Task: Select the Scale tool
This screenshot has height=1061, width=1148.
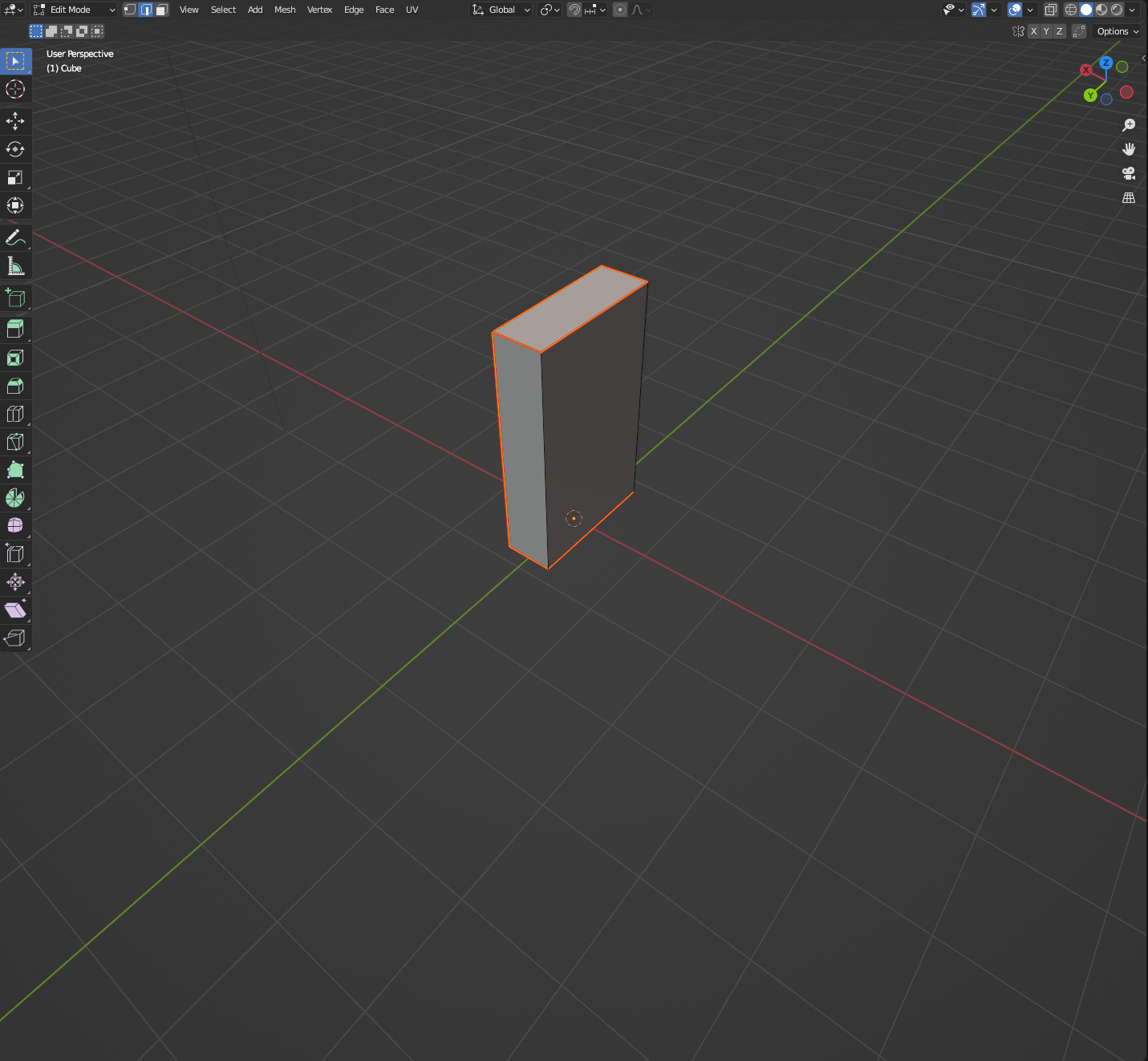Action: coord(15,177)
